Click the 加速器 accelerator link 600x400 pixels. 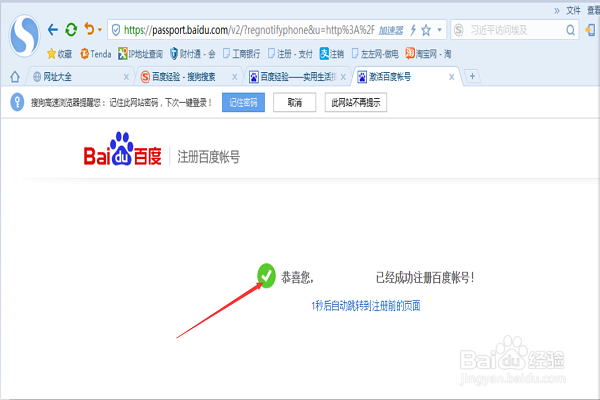(x=391, y=30)
